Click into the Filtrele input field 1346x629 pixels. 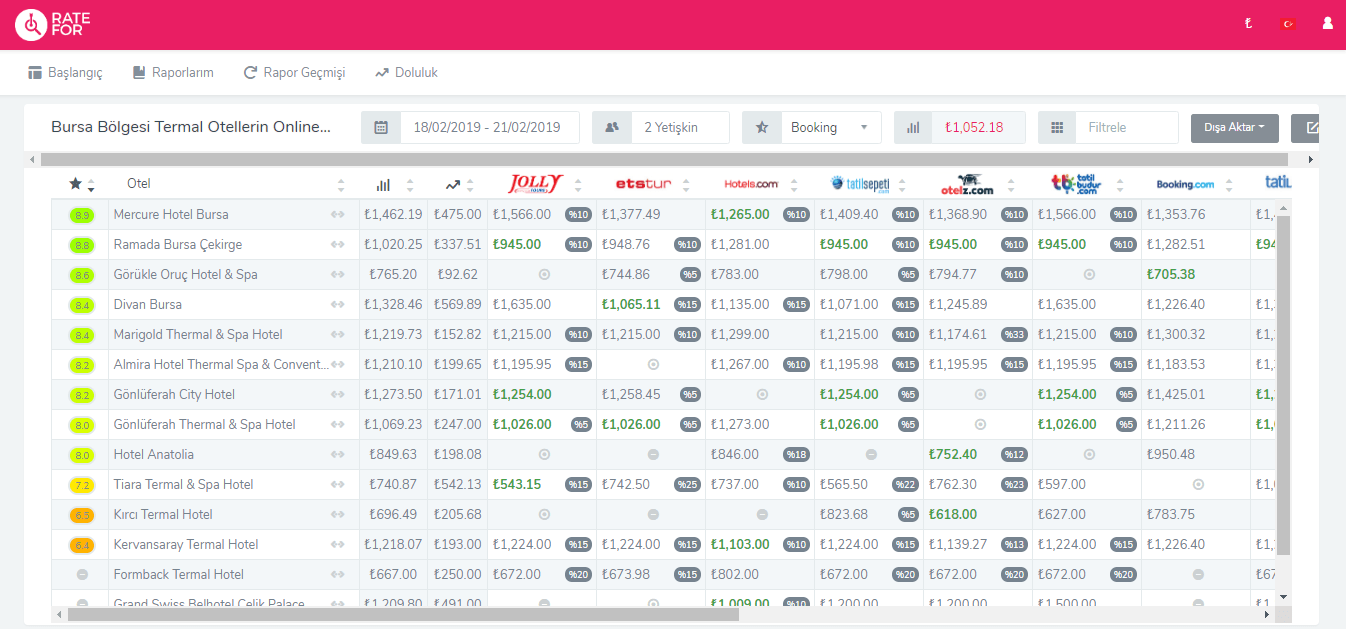tap(1127, 128)
